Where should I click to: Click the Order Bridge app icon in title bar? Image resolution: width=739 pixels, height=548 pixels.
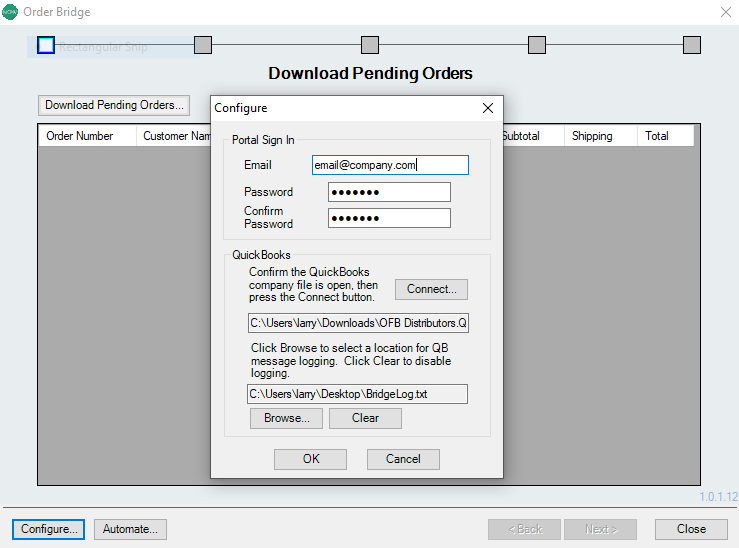pos(10,12)
